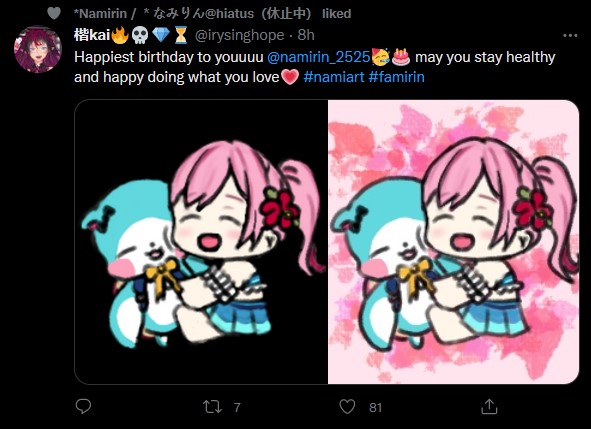Click the 'liked' label in the header

pos(337,14)
